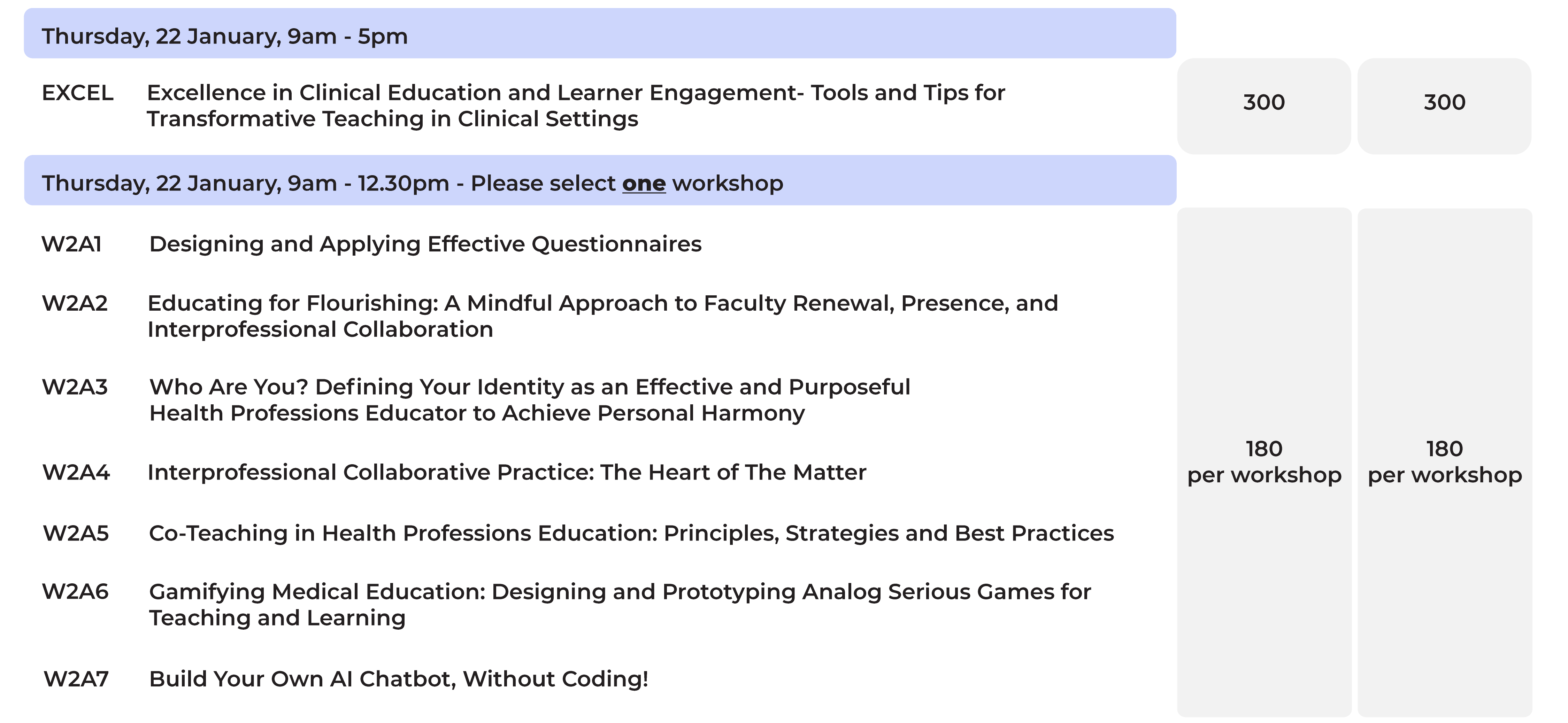Select workshop code W2A2
The height and width of the screenshot is (723, 1568).
click(74, 303)
